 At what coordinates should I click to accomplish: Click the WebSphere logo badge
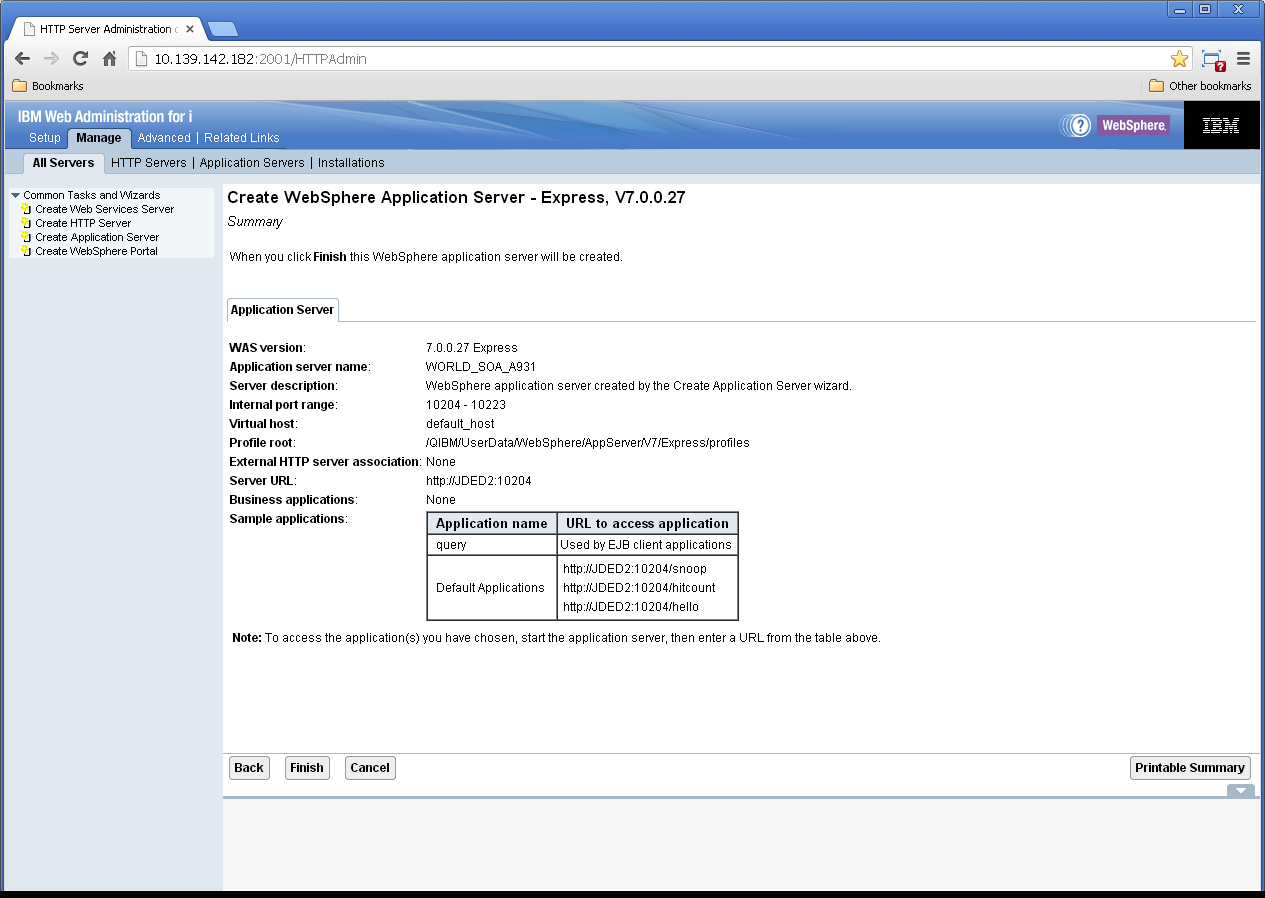[1133, 125]
